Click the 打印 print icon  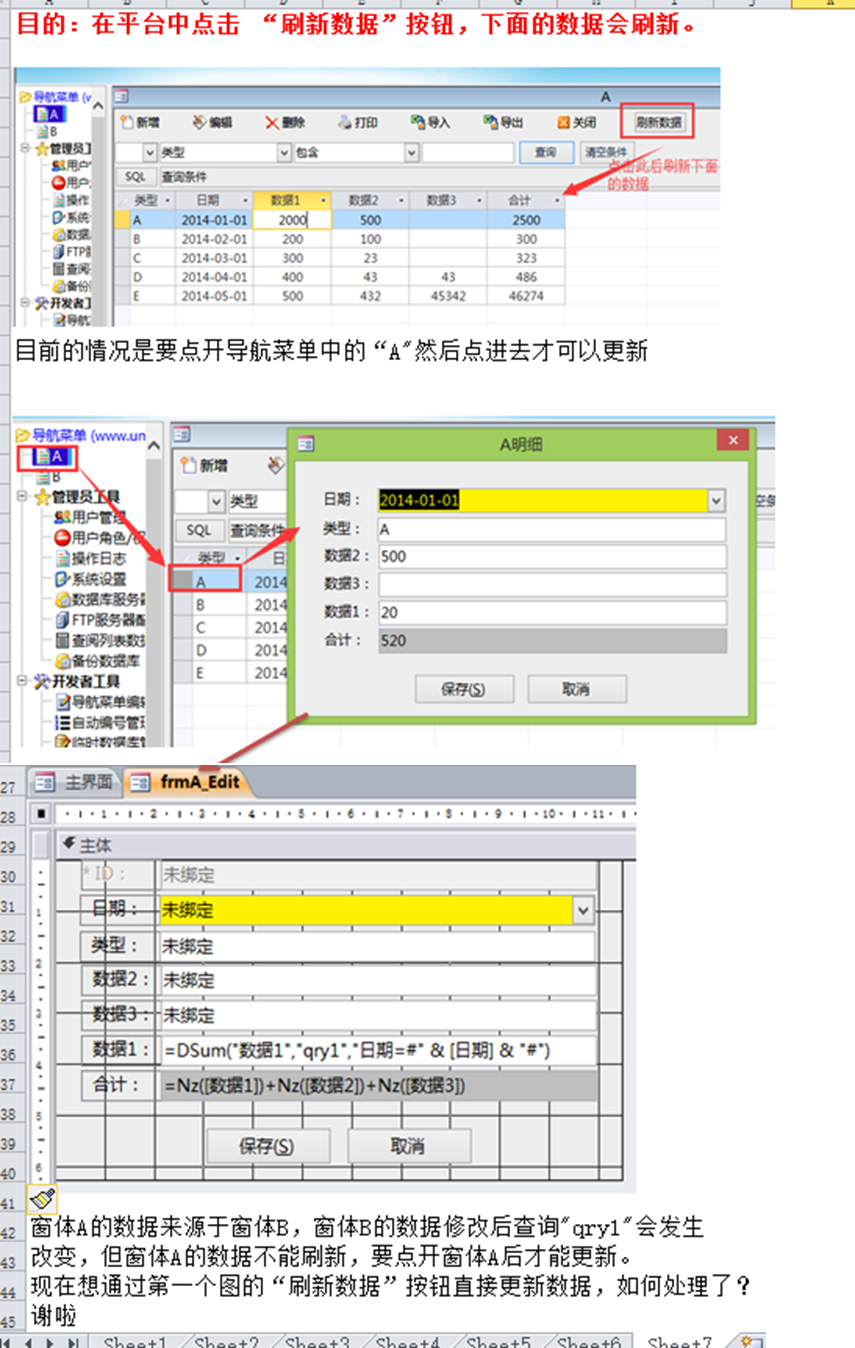tap(345, 122)
